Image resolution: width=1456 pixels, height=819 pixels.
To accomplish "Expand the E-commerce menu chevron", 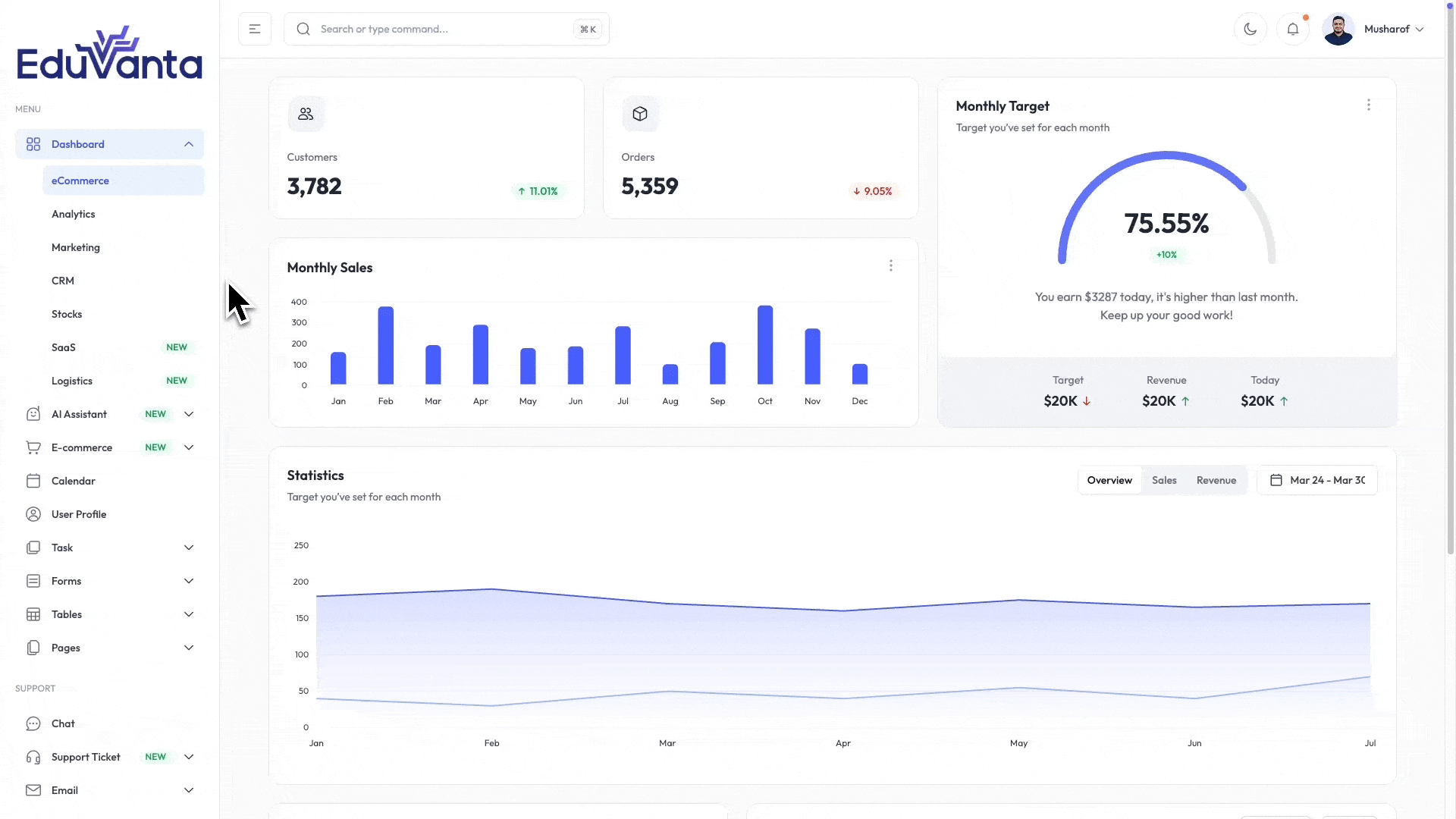I will click(x=189, y=447).
